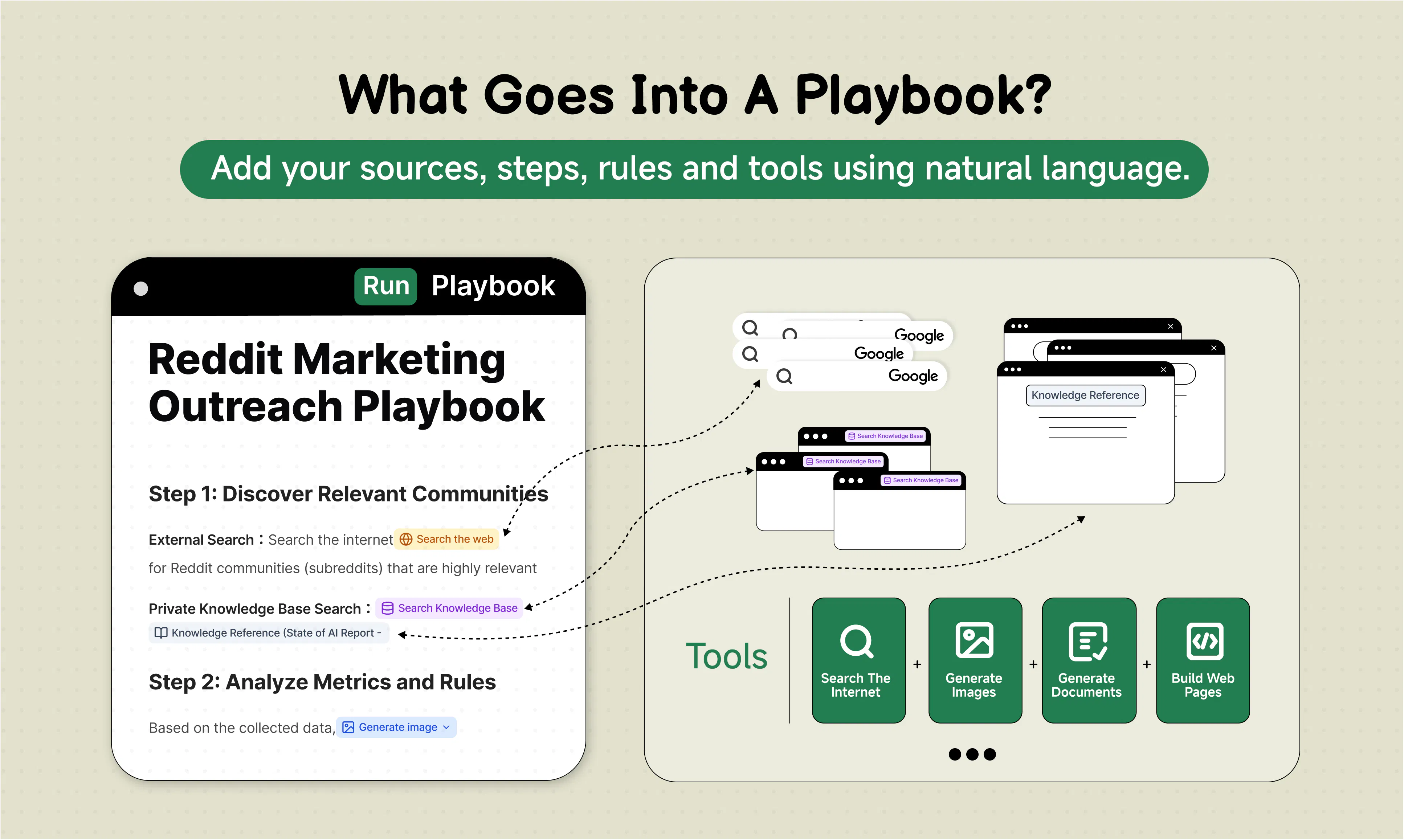Open the Knowledge Reference State of AI Report chip
The width and height of the screenshot is (1404, 840).
(269, 633)
